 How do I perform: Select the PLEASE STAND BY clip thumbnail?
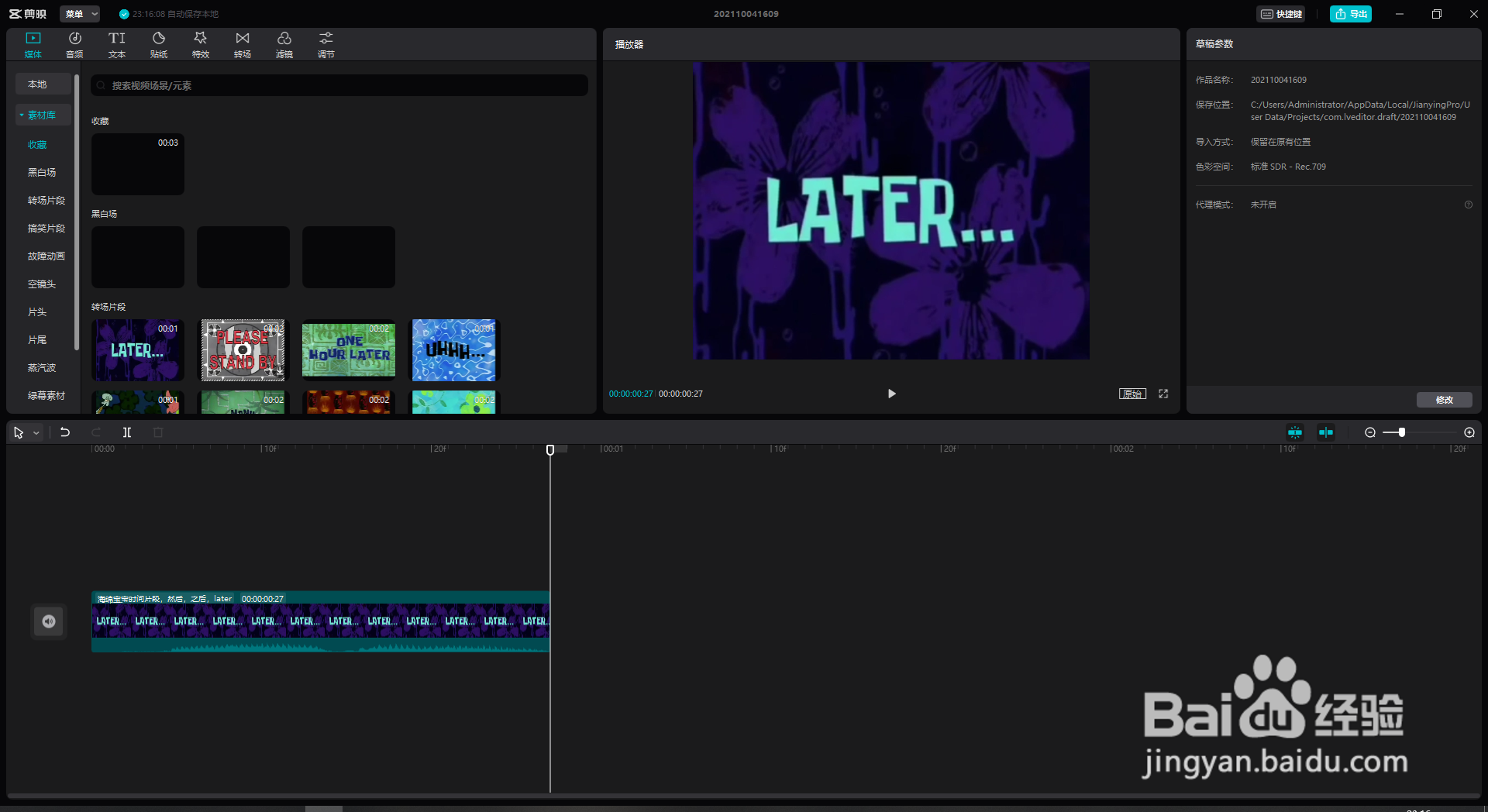coord(243,350)
